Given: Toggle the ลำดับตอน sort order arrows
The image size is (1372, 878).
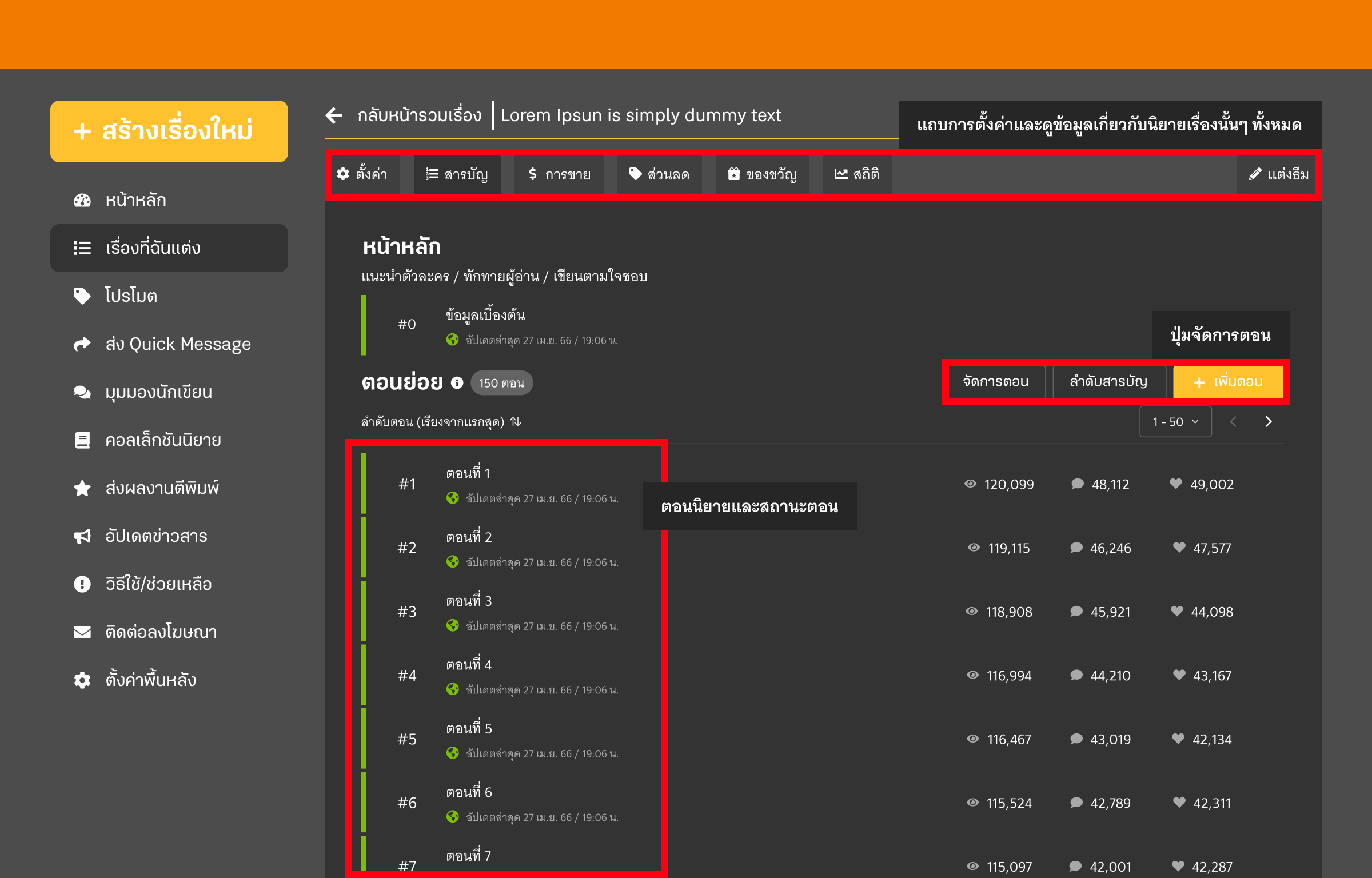Looking at the screenshot, I should [x=516, y=422].
